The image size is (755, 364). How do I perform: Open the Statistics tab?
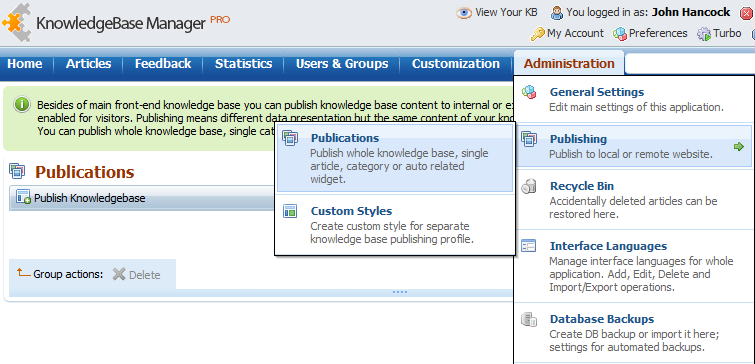tap(243, 64)
